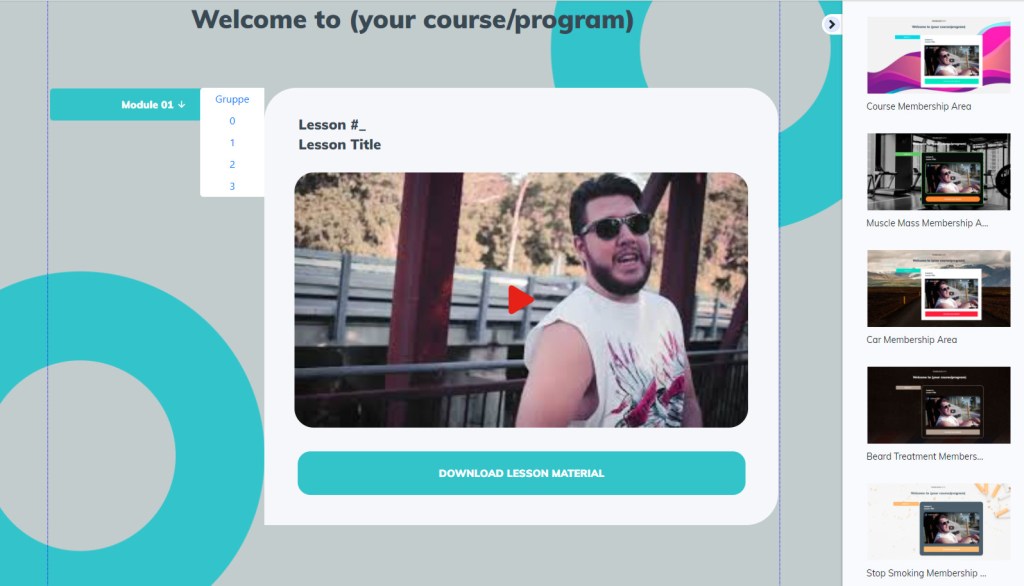Open Stop Smoking Membership template thumbnail
The height and width of the screenshot is (586, 1024).
pyautogui.click(x=938, y=521)
